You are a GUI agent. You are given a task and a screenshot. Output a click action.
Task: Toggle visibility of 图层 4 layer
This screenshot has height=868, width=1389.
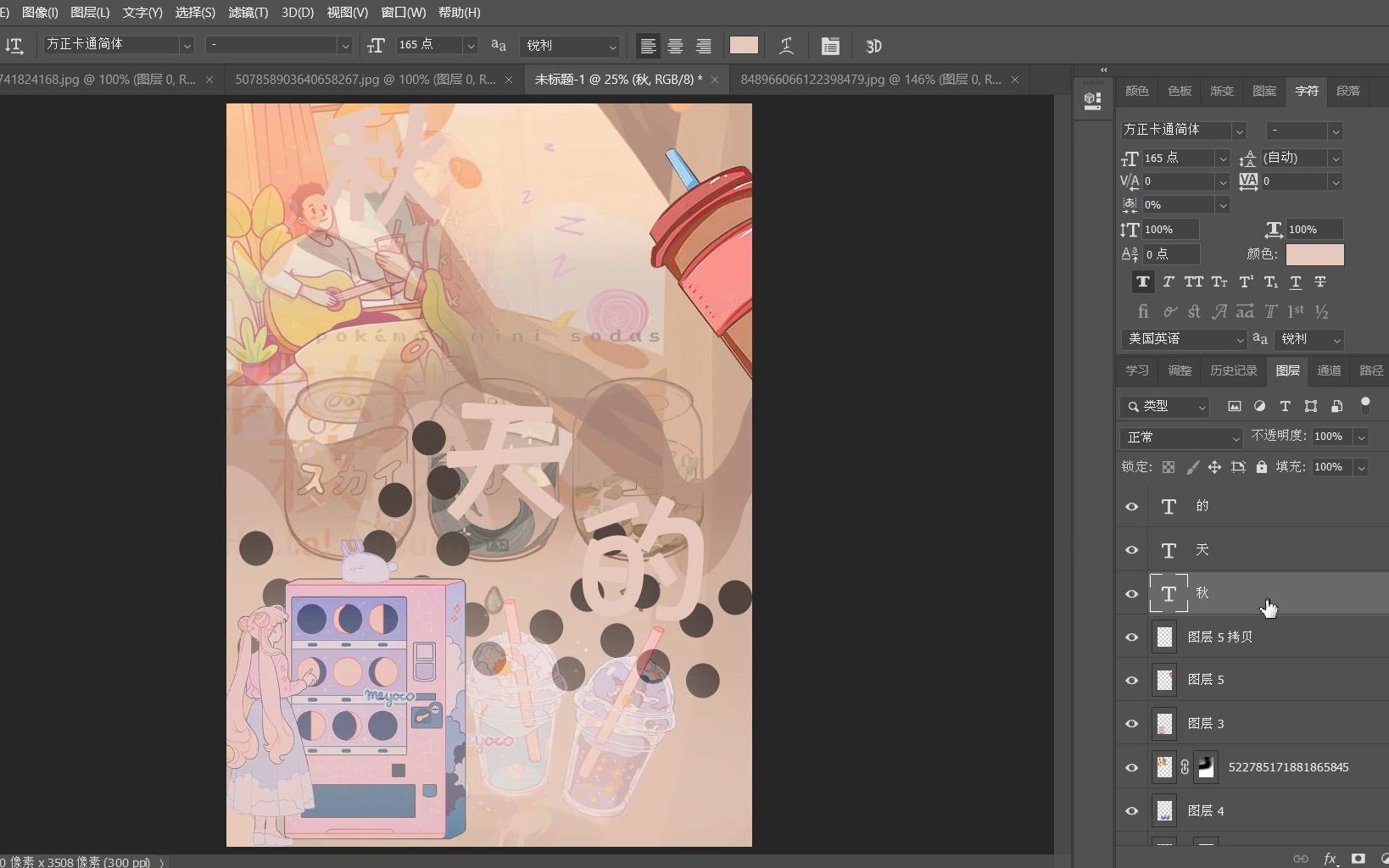point(1132,811)
